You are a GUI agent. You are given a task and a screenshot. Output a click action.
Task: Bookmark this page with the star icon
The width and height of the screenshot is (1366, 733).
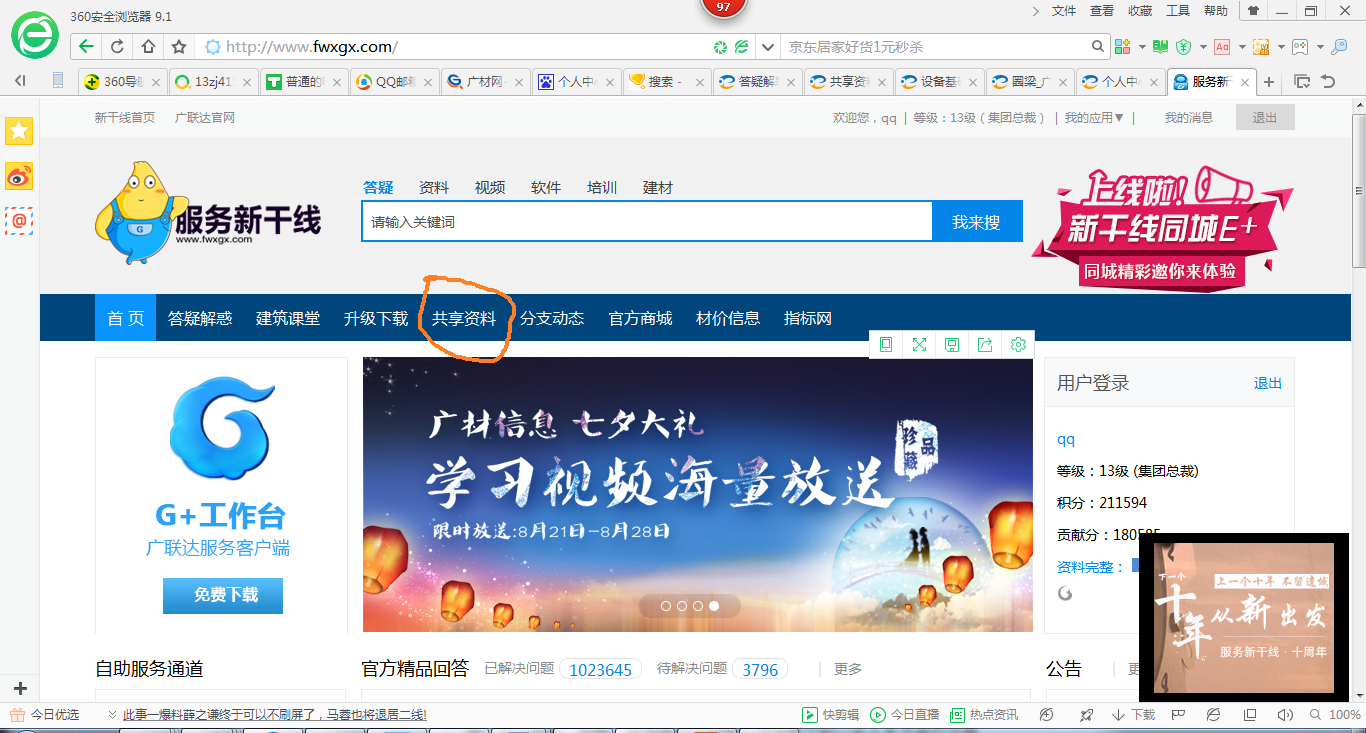(x=179, y=46)
